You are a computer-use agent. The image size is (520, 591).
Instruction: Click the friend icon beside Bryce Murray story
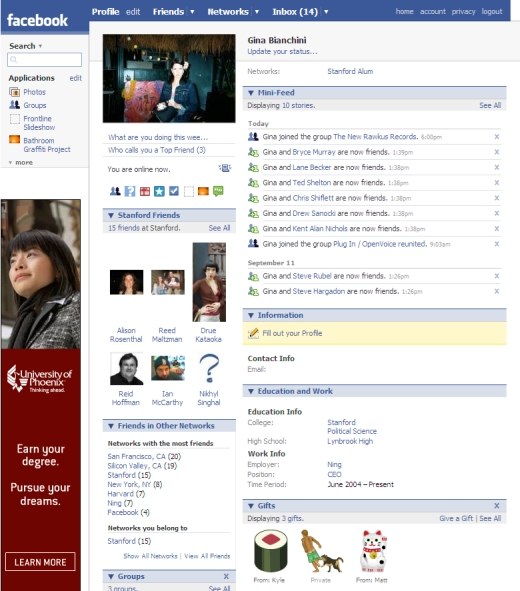pyautogui.click(x=253, y=152)
